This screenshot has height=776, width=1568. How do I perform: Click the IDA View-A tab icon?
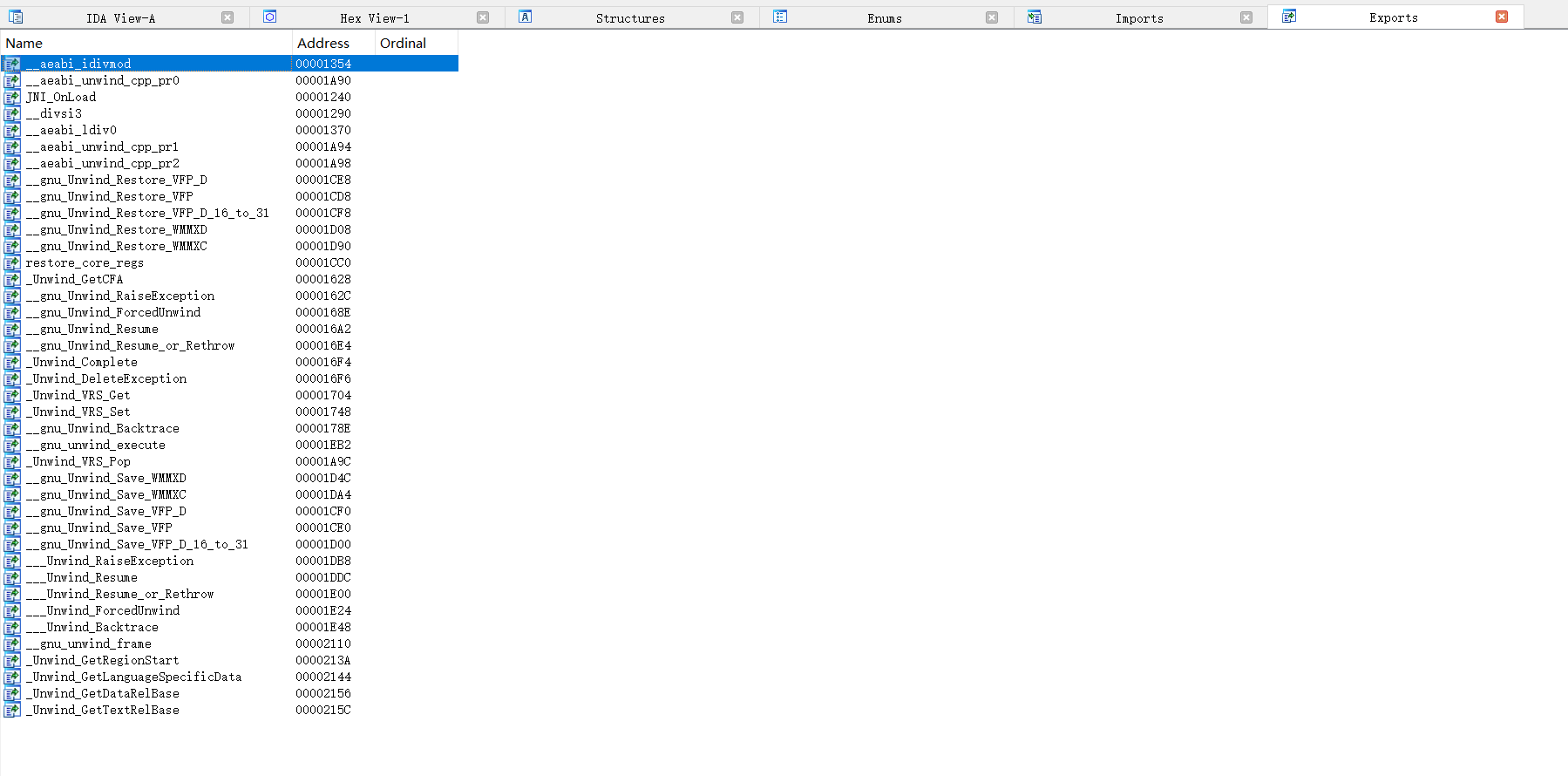coord(16,17)
